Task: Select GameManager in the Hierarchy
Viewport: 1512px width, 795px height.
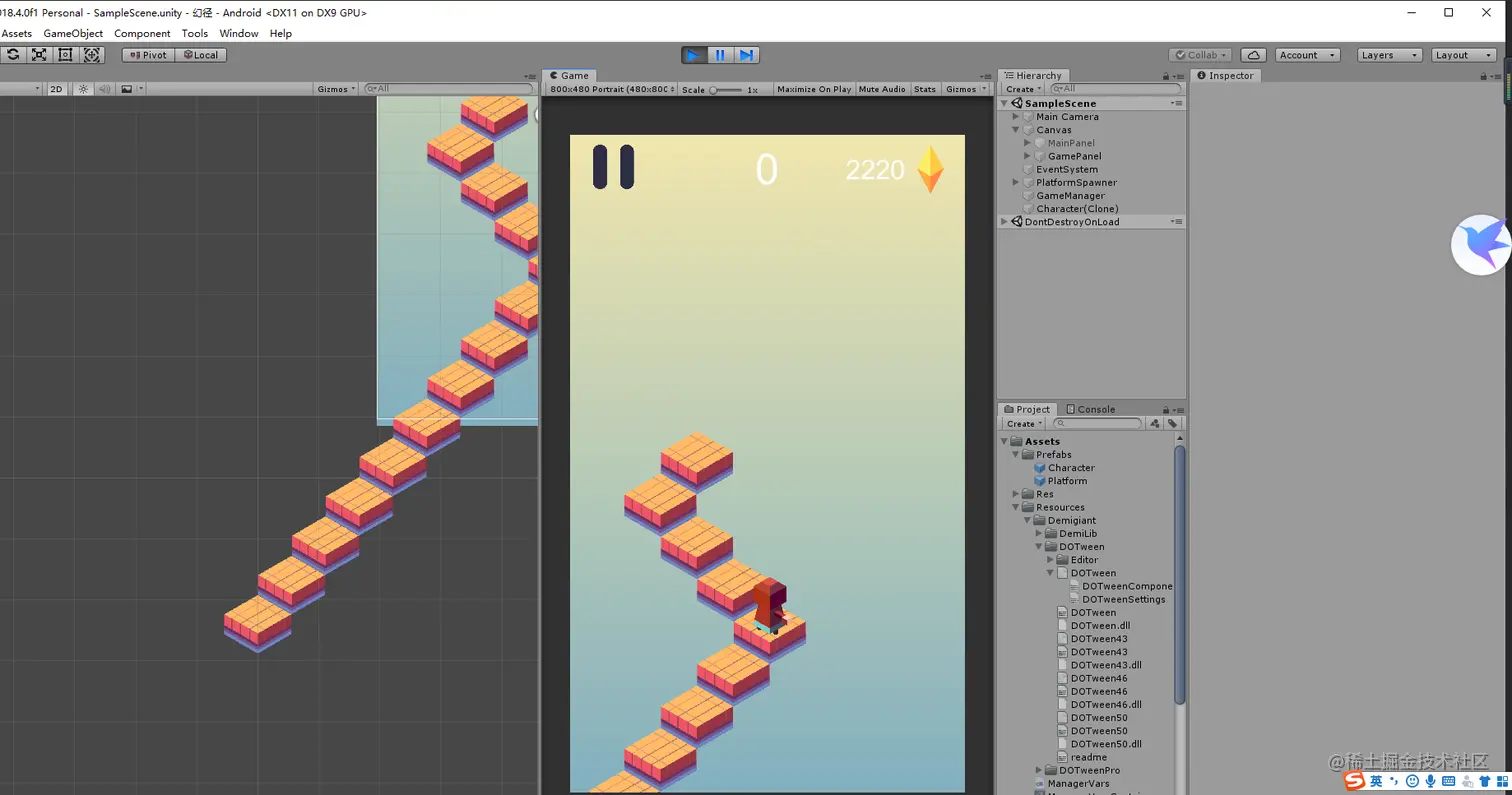Action: click(x=1070, y=196)
